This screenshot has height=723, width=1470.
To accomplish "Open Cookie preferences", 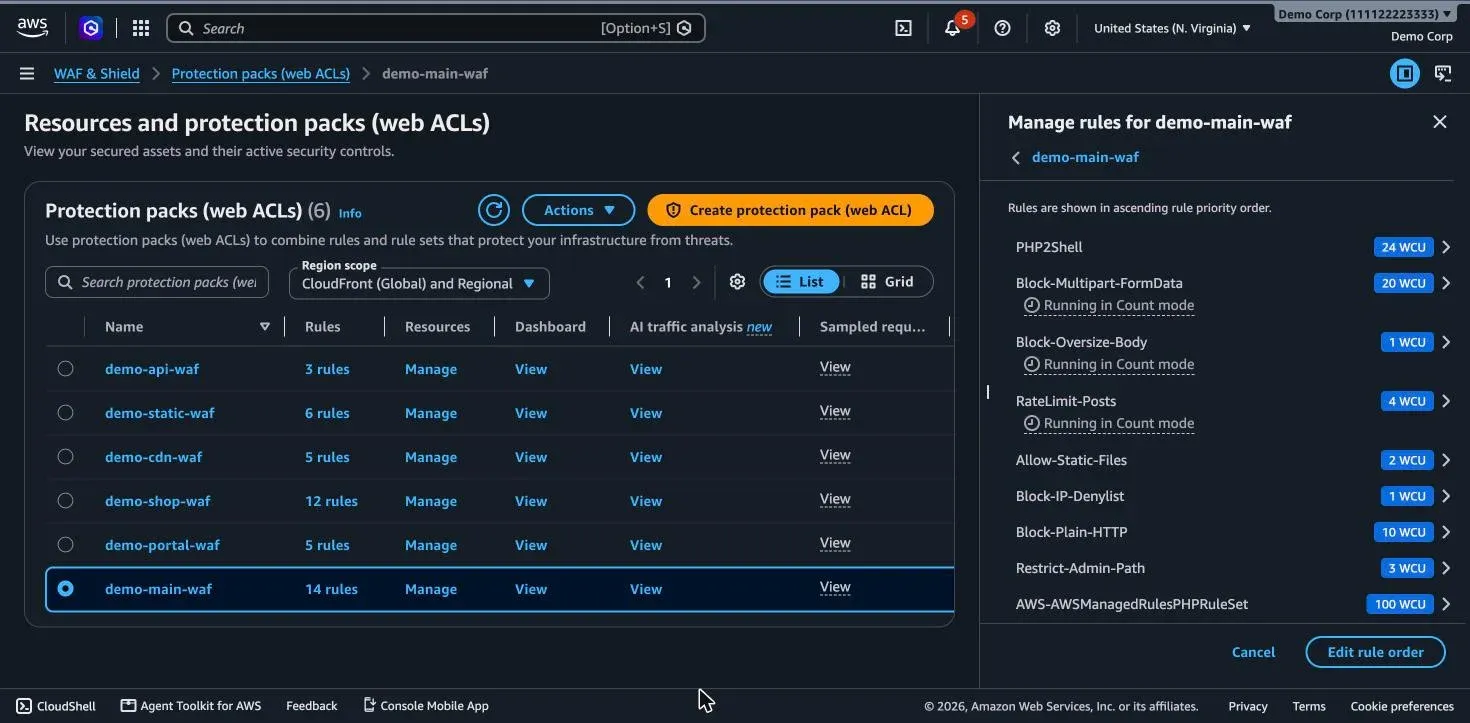I will click(x=1402, y=705).
